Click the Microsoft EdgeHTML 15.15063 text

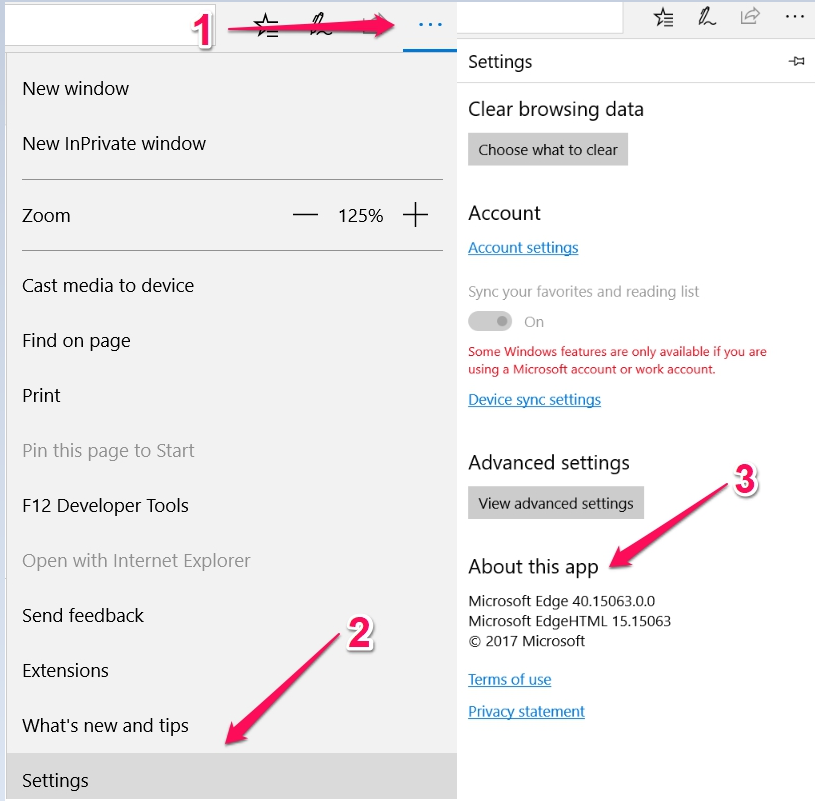(569, 621)
